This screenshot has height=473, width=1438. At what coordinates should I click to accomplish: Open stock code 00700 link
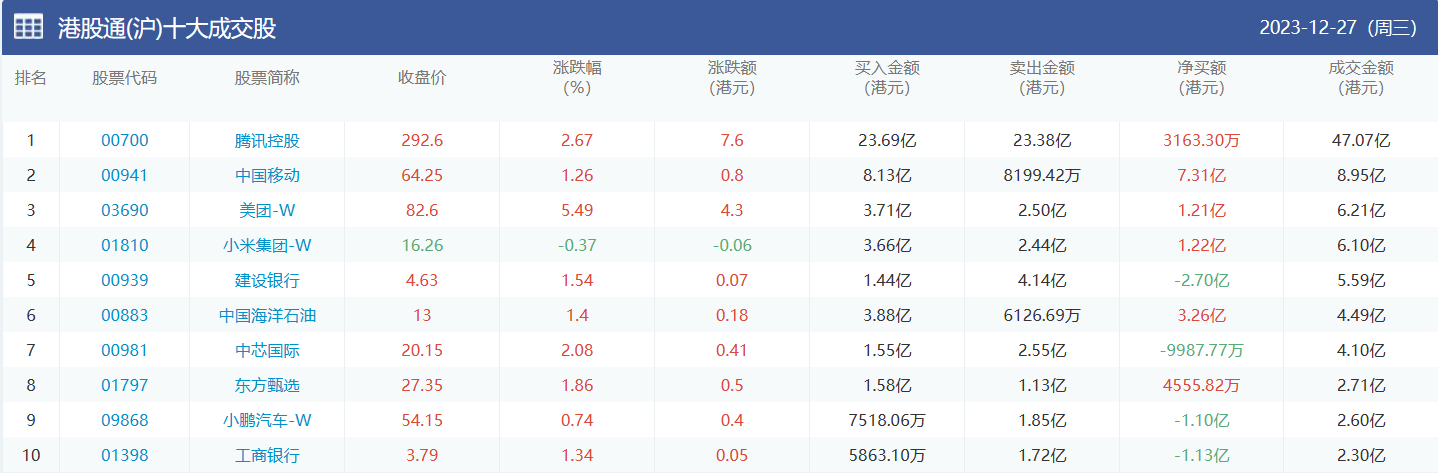tap(124, 141)
